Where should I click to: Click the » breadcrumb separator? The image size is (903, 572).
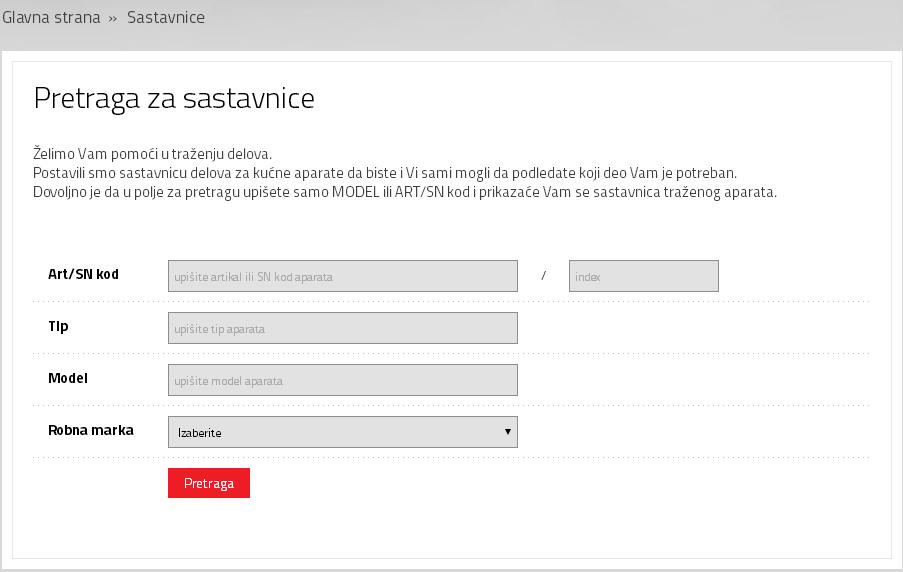pos(113,19)
